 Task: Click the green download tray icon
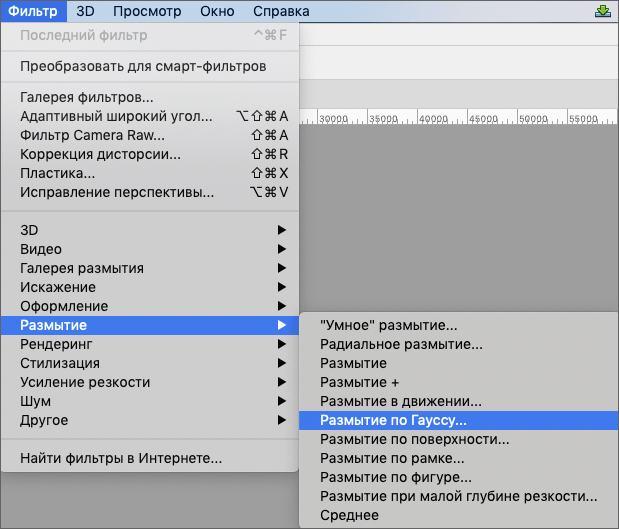[x=602, y=11]
